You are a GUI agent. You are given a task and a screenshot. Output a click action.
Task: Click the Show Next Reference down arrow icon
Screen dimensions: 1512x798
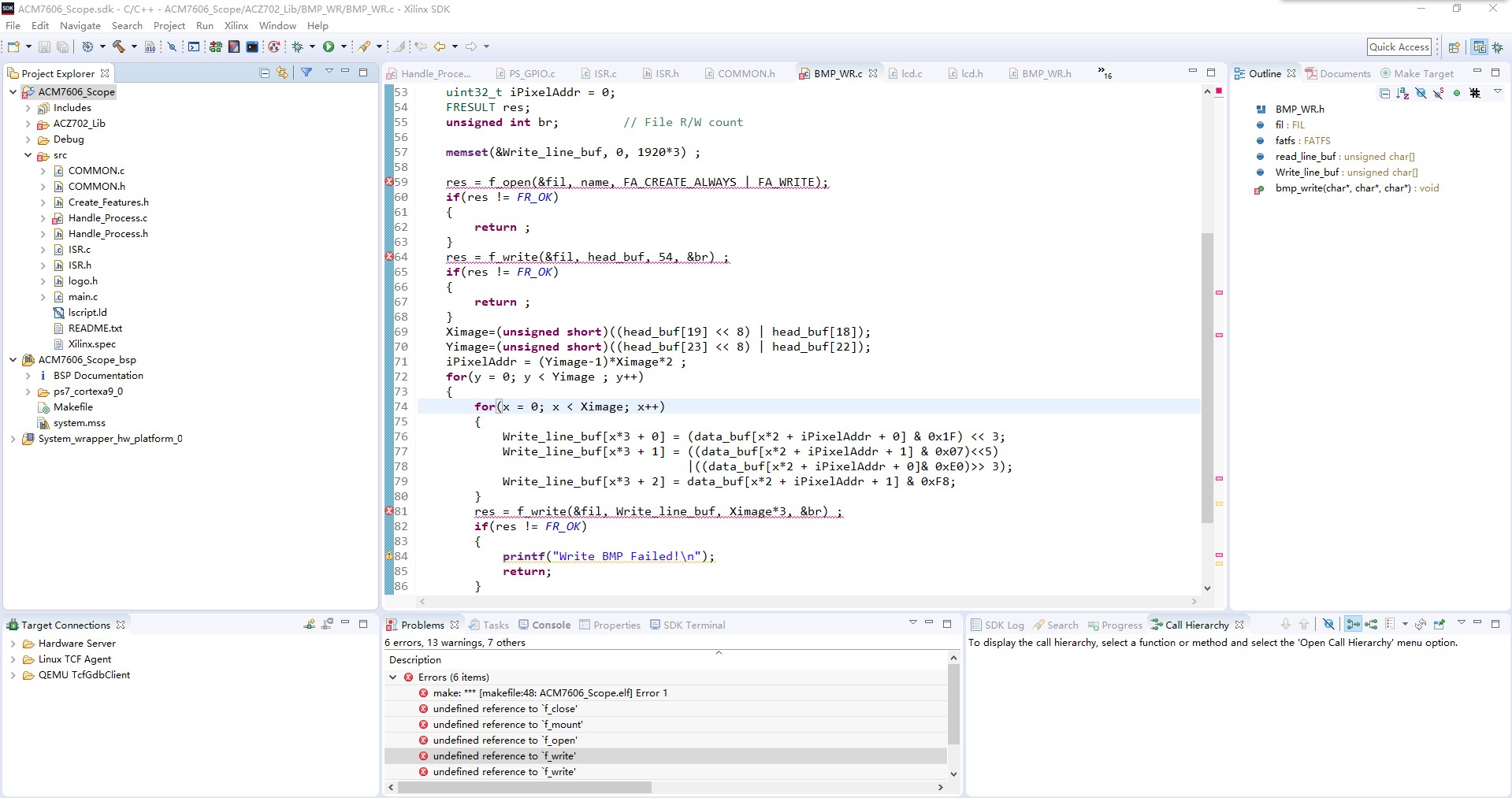pos(1286,625)
